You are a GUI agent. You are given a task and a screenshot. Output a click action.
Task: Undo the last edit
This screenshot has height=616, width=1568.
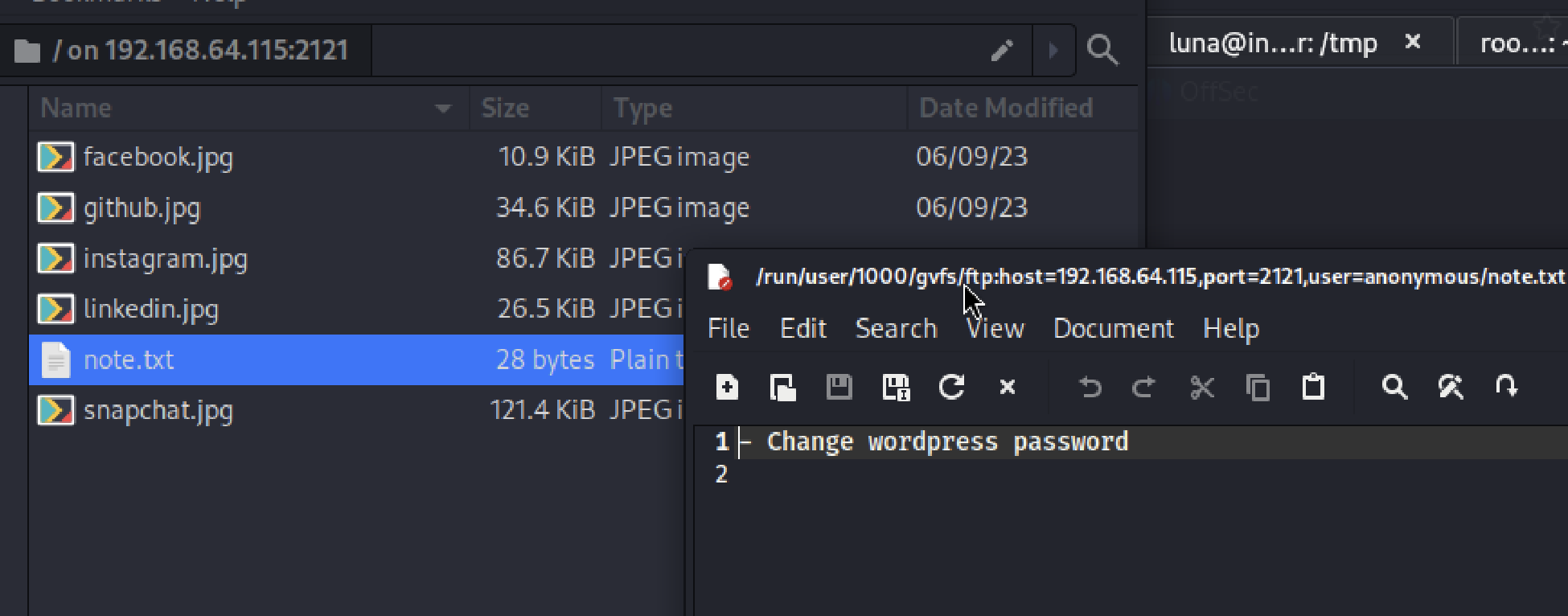tap(1090, 388)
